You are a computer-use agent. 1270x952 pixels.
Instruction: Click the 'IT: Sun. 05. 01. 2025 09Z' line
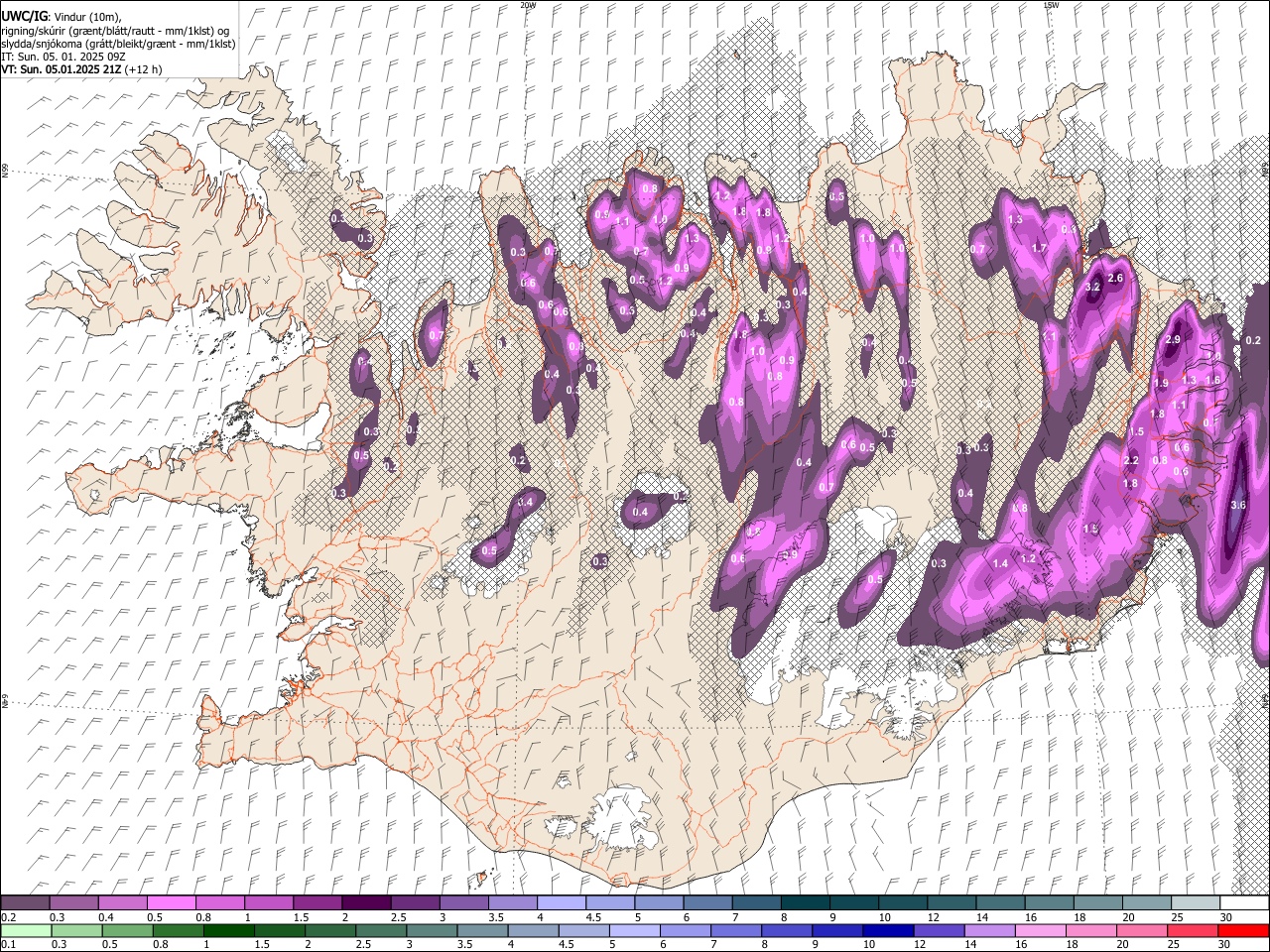[63, 57]
